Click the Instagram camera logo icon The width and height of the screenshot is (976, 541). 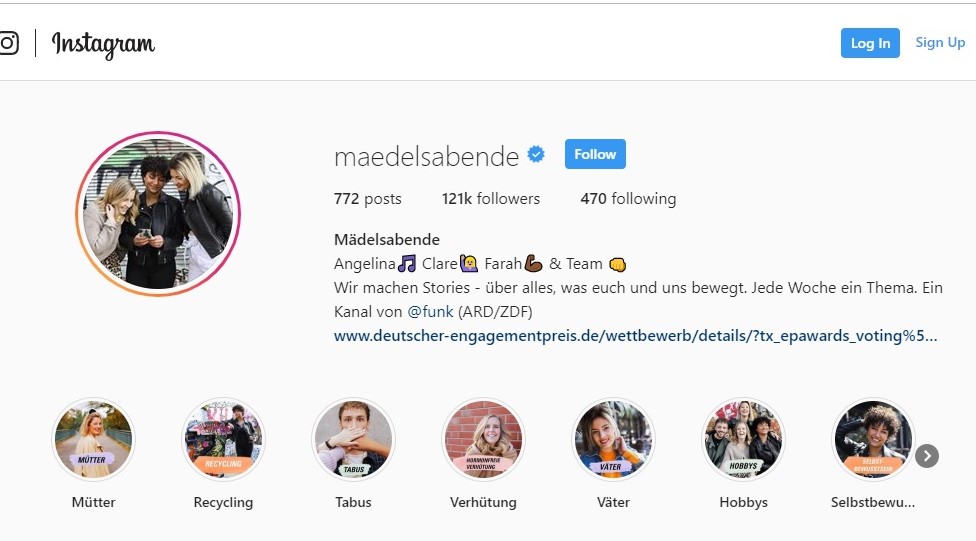(x=9, y=43)
